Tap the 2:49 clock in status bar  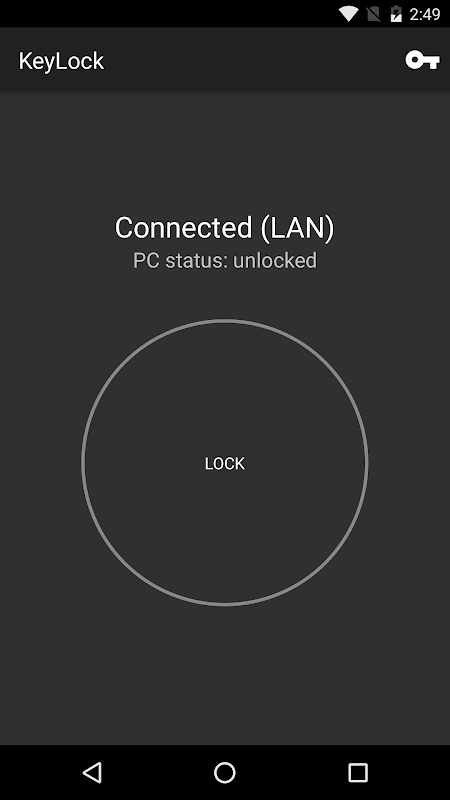point(424,14)
